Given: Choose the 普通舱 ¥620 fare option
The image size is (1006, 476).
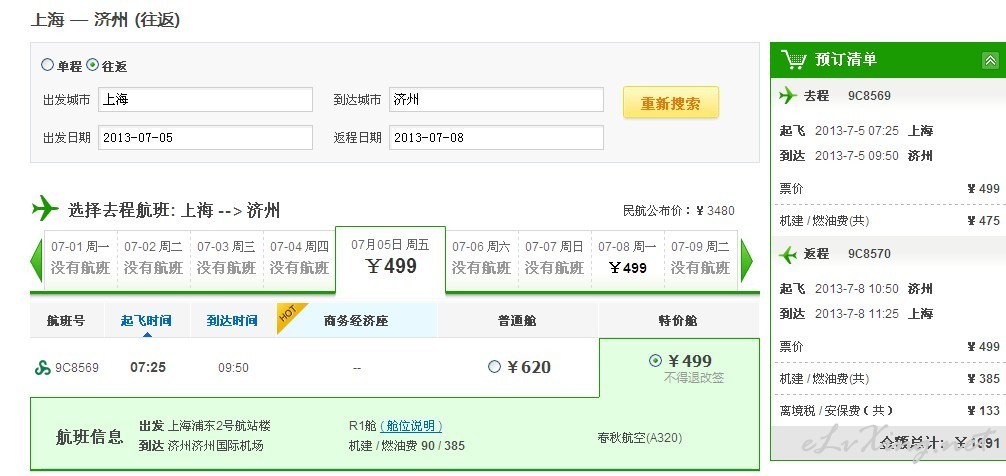Looking at the screenshot, I should (x=494, y=367).
